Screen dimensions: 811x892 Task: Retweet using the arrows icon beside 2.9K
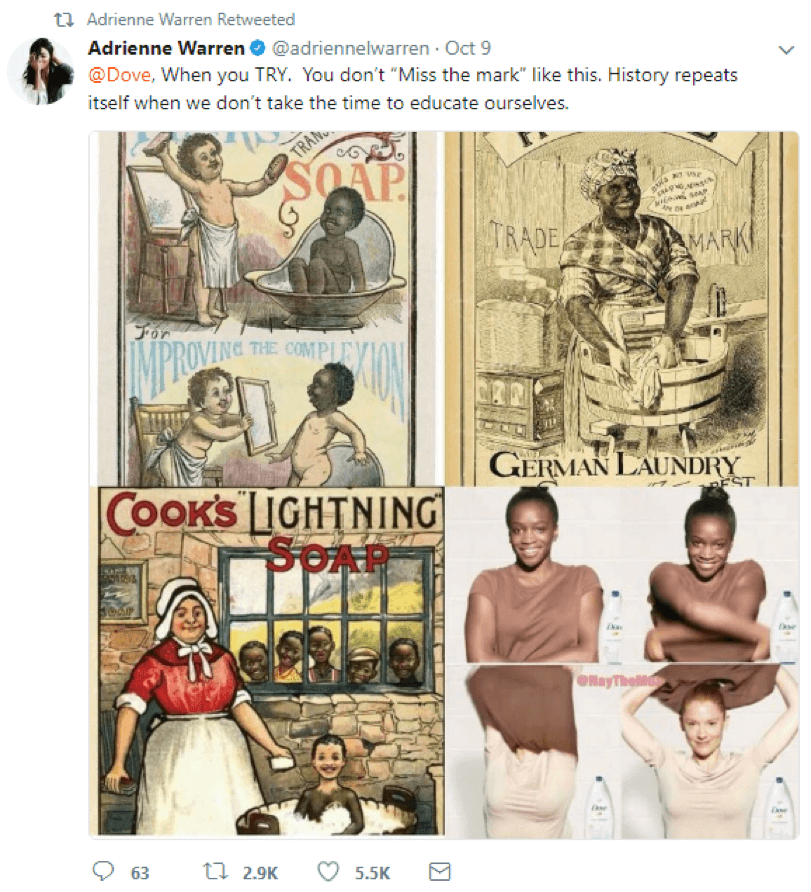point(216,871)
